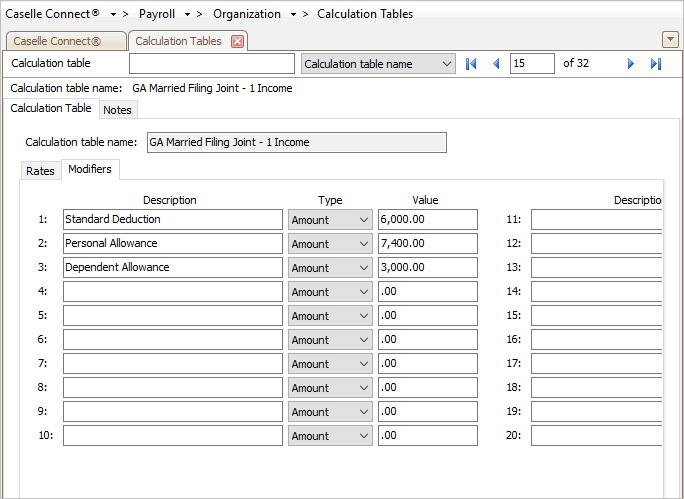Viewport: 684px width, 499px height.
Task: Expand the Organization breadcrumb arrow
Action: (x=293, y=14)
